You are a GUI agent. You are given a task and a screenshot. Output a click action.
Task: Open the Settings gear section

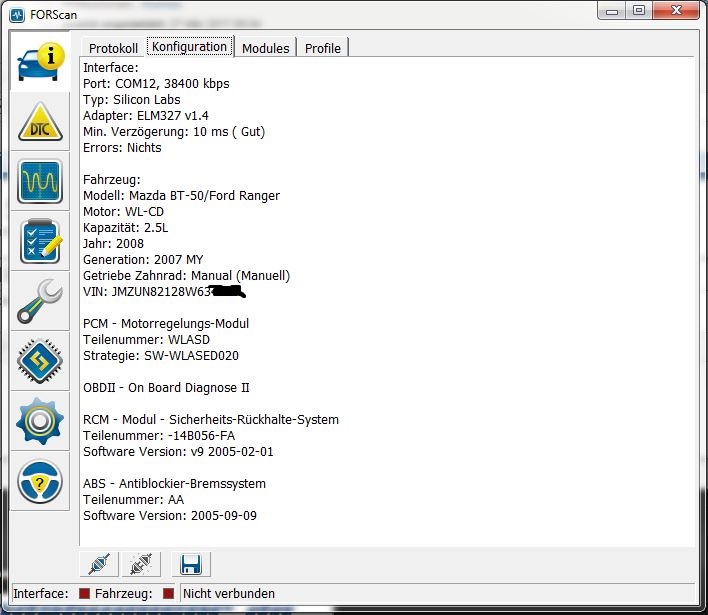pos(41,421)
